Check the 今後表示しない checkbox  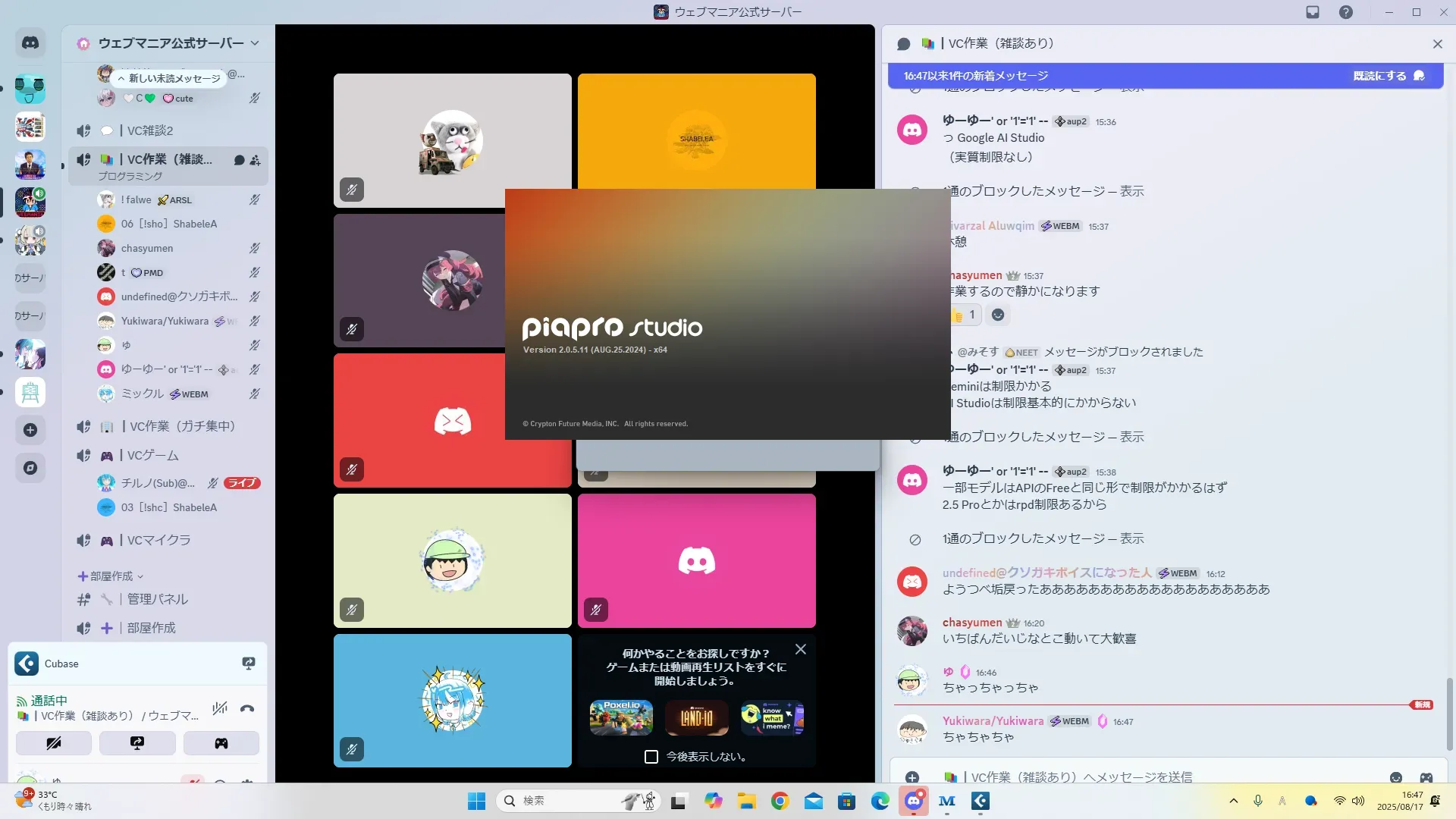651,756
